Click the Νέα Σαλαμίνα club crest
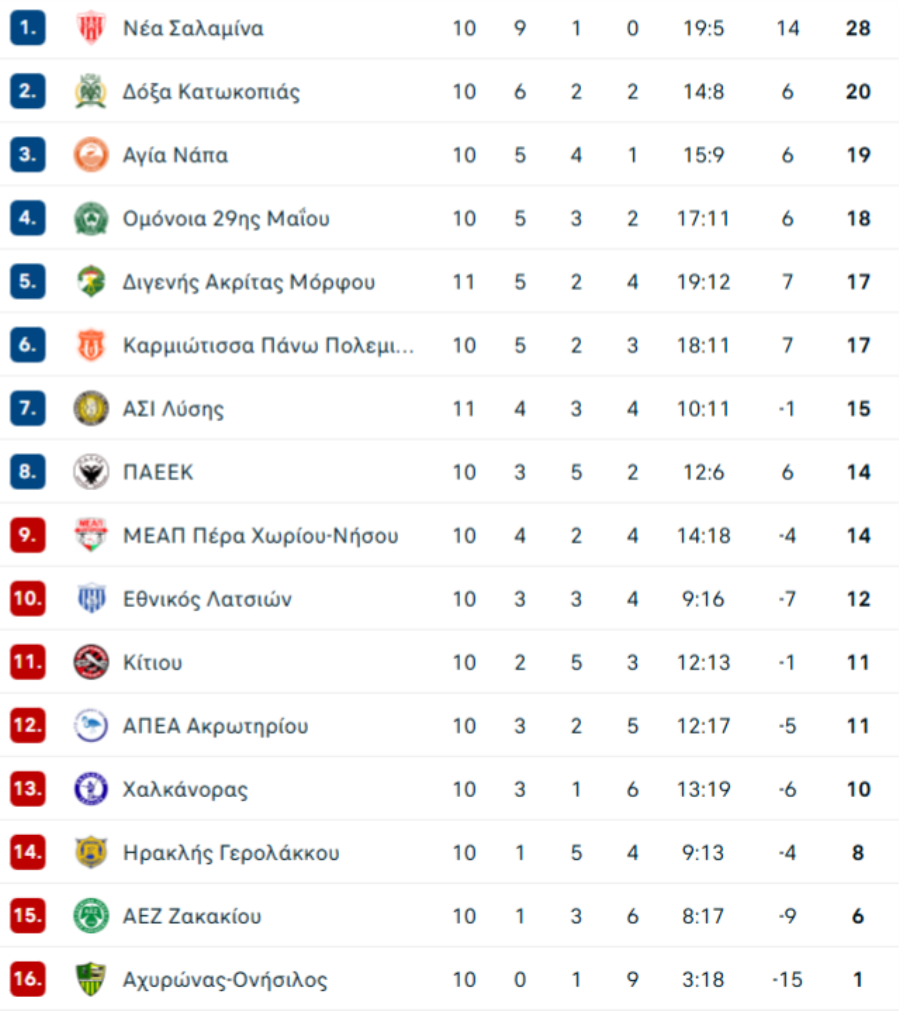899x1011 pixels. point(91,28)
